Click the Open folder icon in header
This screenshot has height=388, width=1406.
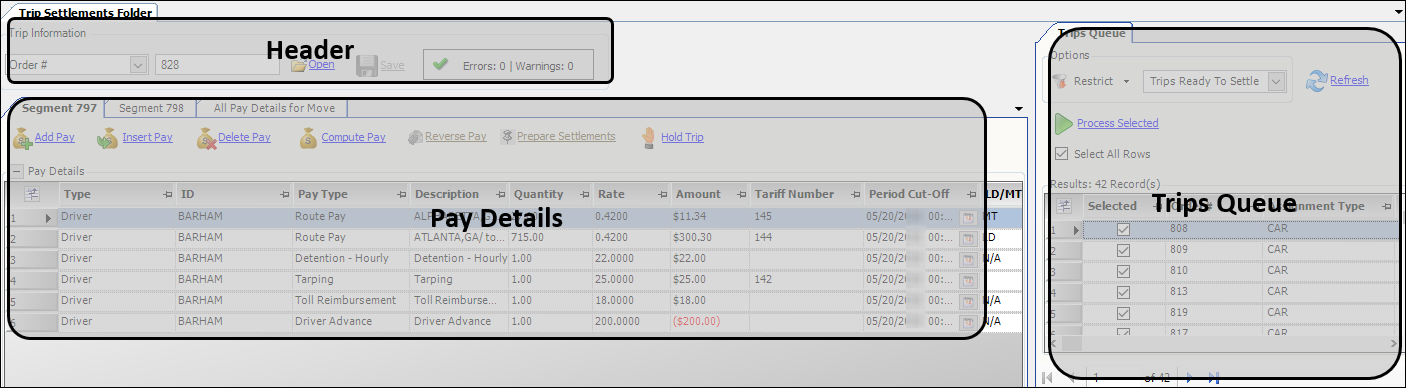click(298, 65)
